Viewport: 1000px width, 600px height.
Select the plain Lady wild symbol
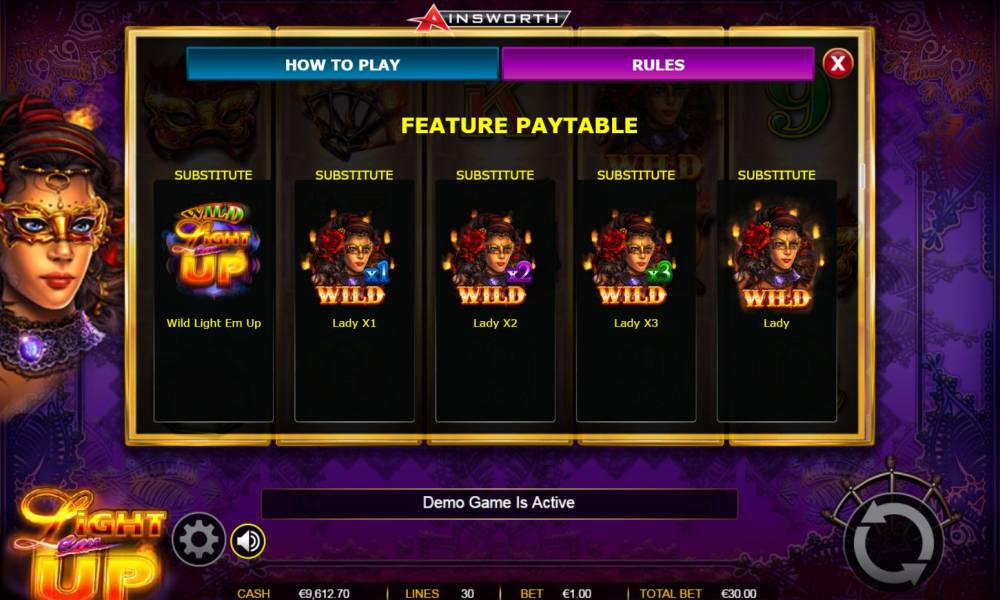pos(776,256)
